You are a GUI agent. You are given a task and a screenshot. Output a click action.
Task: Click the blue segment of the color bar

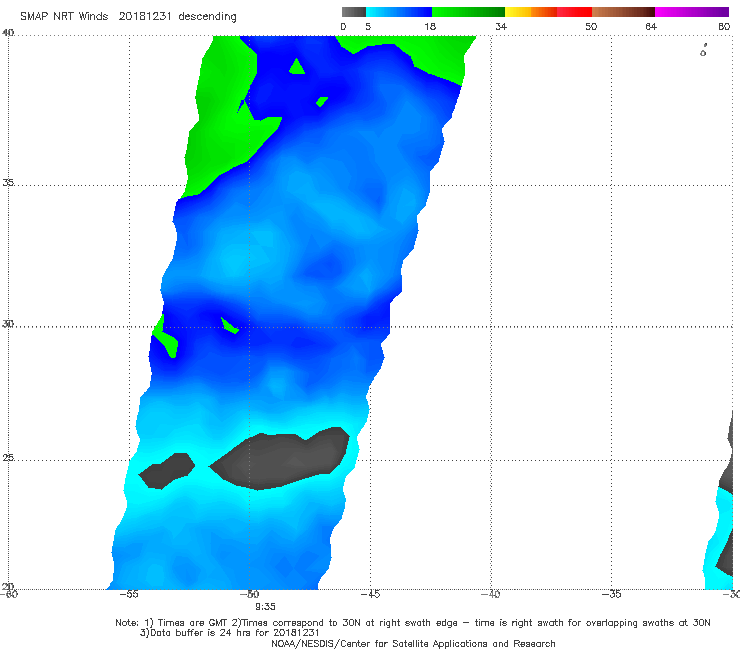399,12
